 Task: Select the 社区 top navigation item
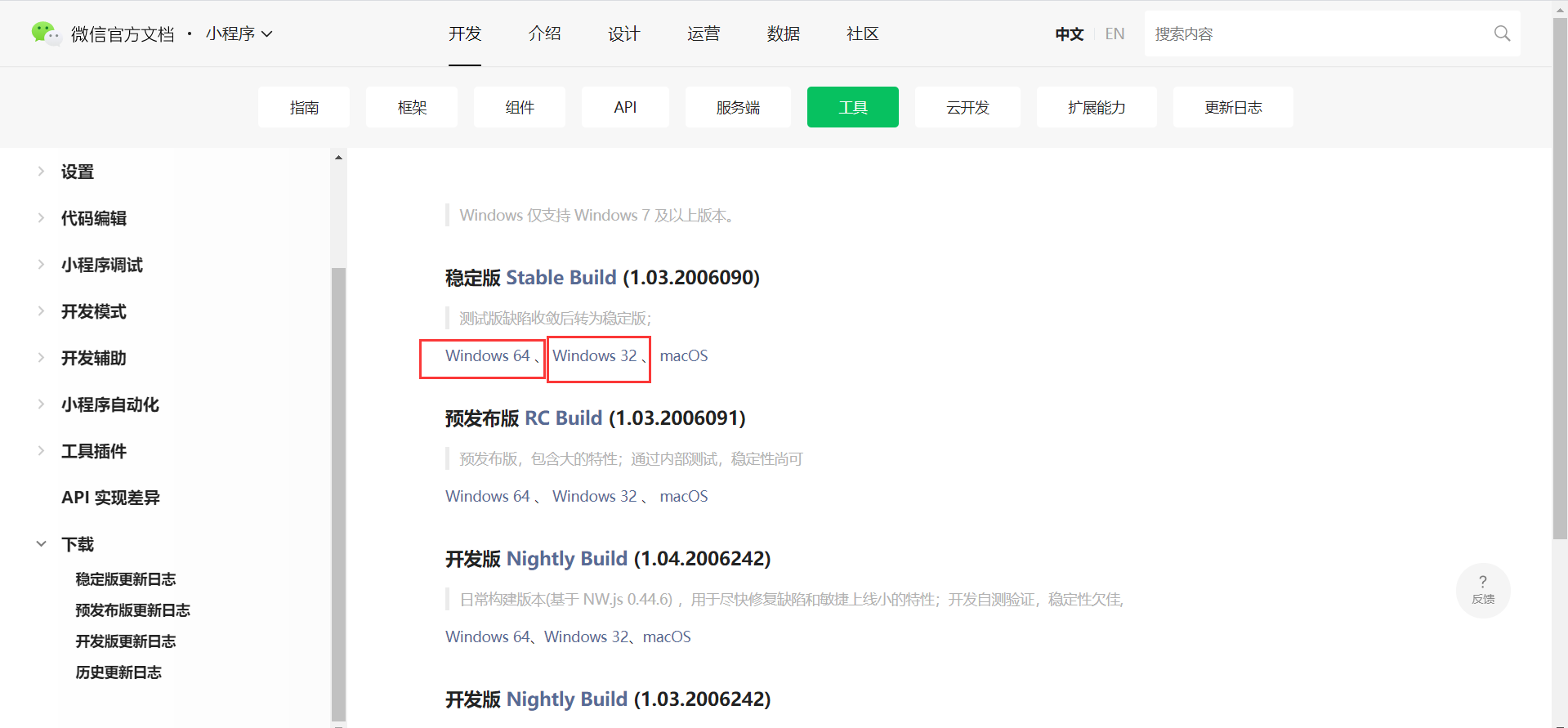(x=862, y=33)
